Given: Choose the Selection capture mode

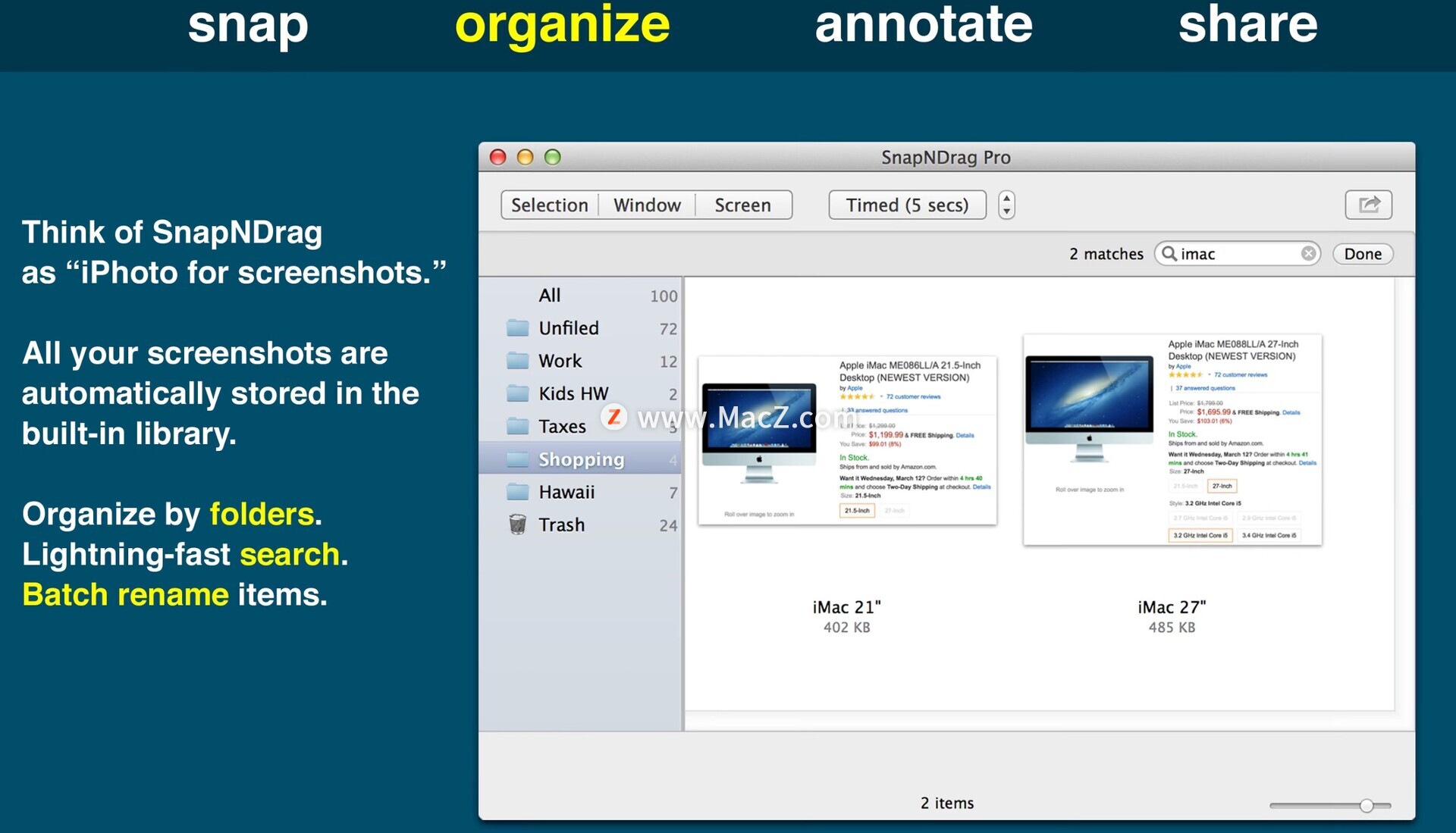Looking at the screenshot, I should click(550, 205).
